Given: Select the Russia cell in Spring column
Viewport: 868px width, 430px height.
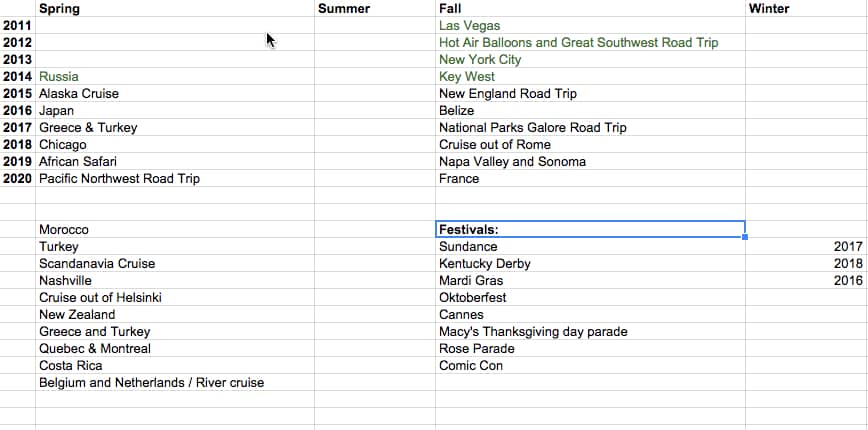Looking at the screenshot, I should pyautogui.click(x=175, y=76).
